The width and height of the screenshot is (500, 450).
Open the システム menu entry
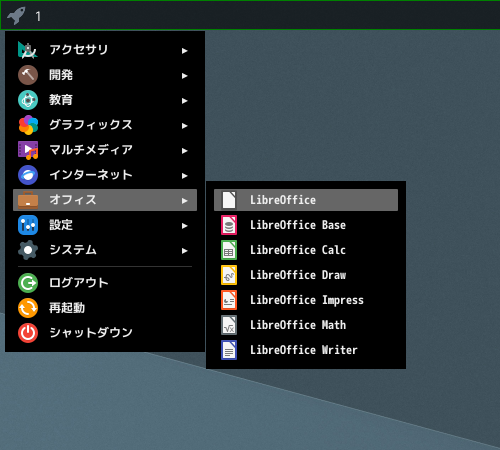tap(105, 250)
